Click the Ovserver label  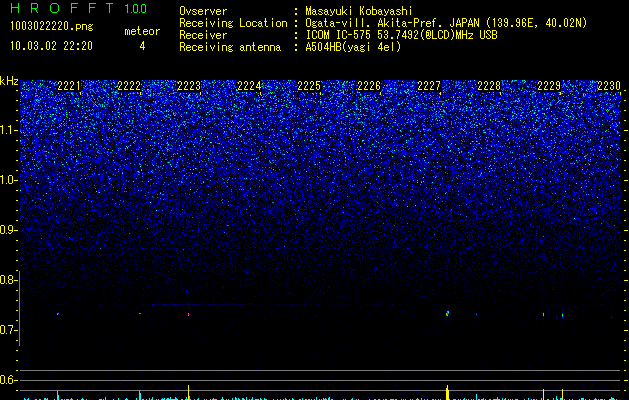tap(203, 11)
